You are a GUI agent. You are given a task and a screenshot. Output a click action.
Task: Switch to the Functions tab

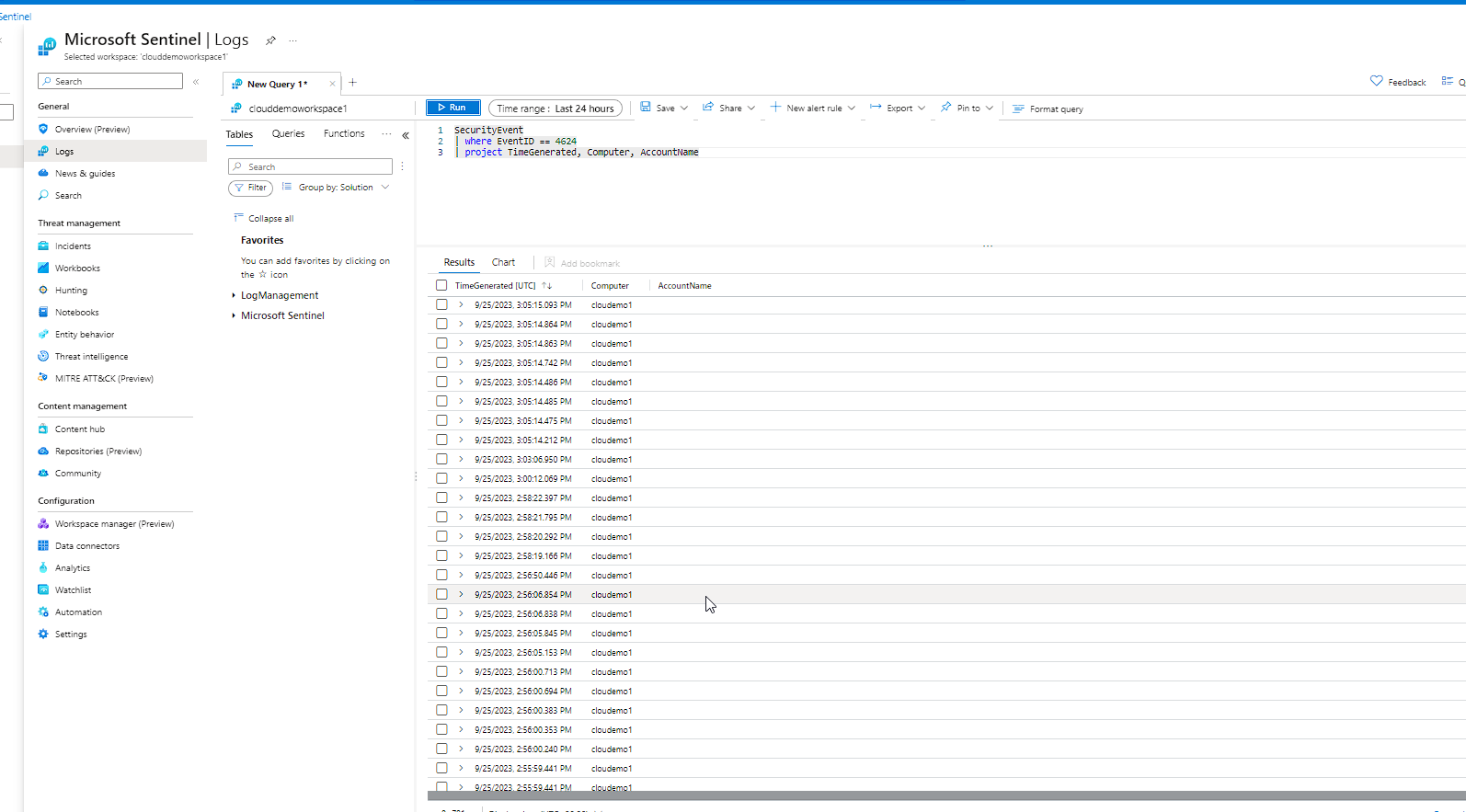[x=344, y=134]
